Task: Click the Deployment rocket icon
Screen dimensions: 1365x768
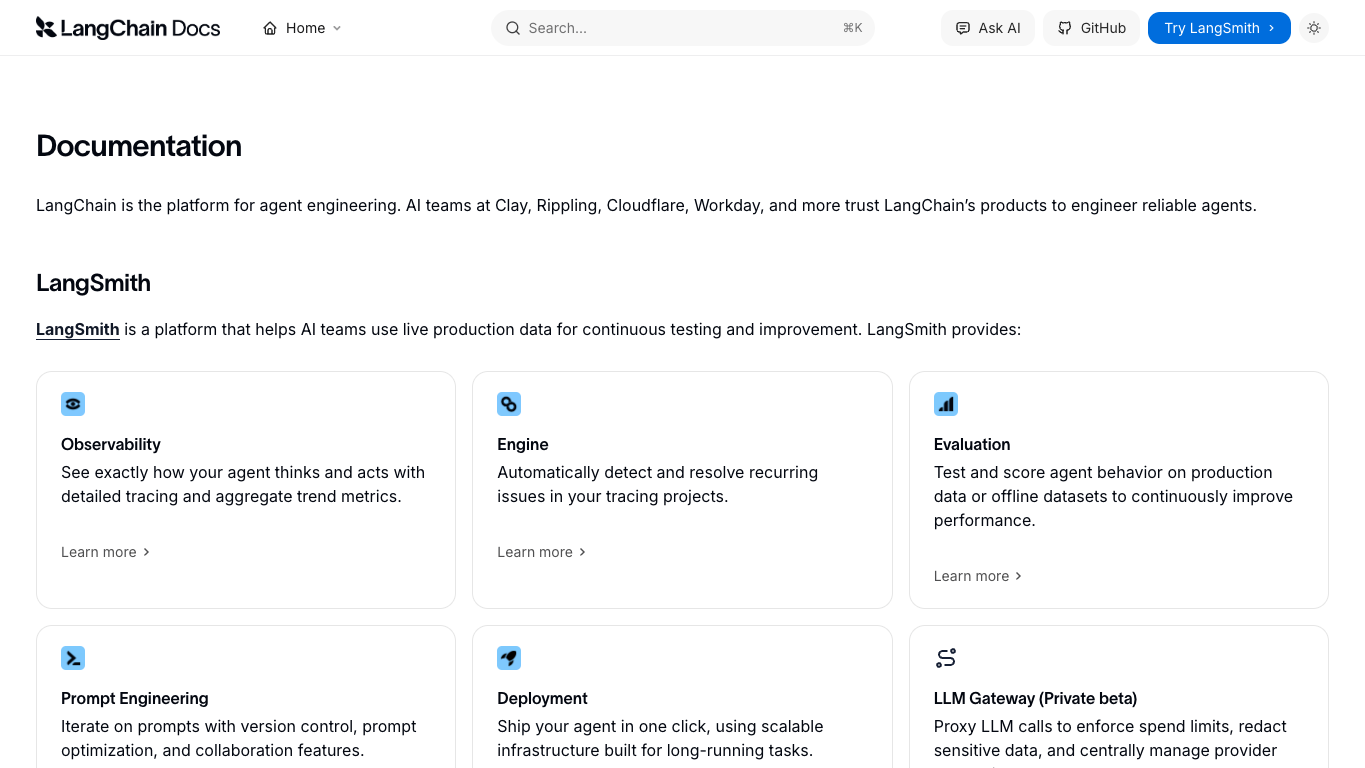Action: click(509, 658)
